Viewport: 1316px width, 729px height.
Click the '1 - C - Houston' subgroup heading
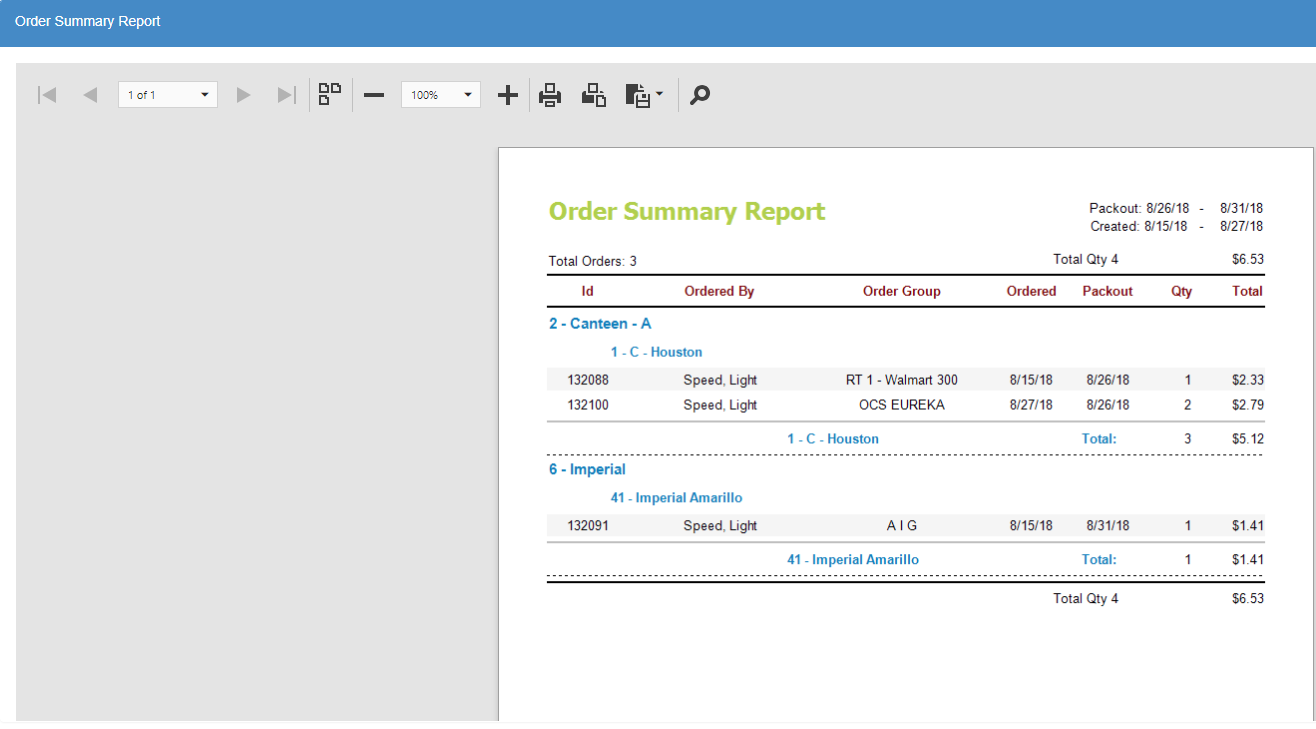[657, 352]
